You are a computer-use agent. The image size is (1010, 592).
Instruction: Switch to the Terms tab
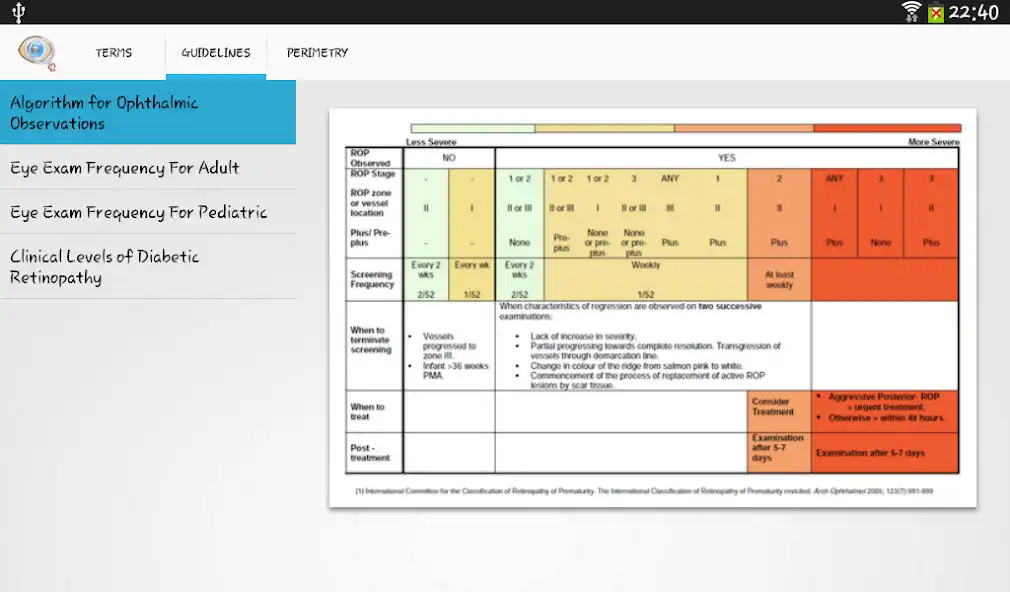pyautogui.click(x=114, y=53)
